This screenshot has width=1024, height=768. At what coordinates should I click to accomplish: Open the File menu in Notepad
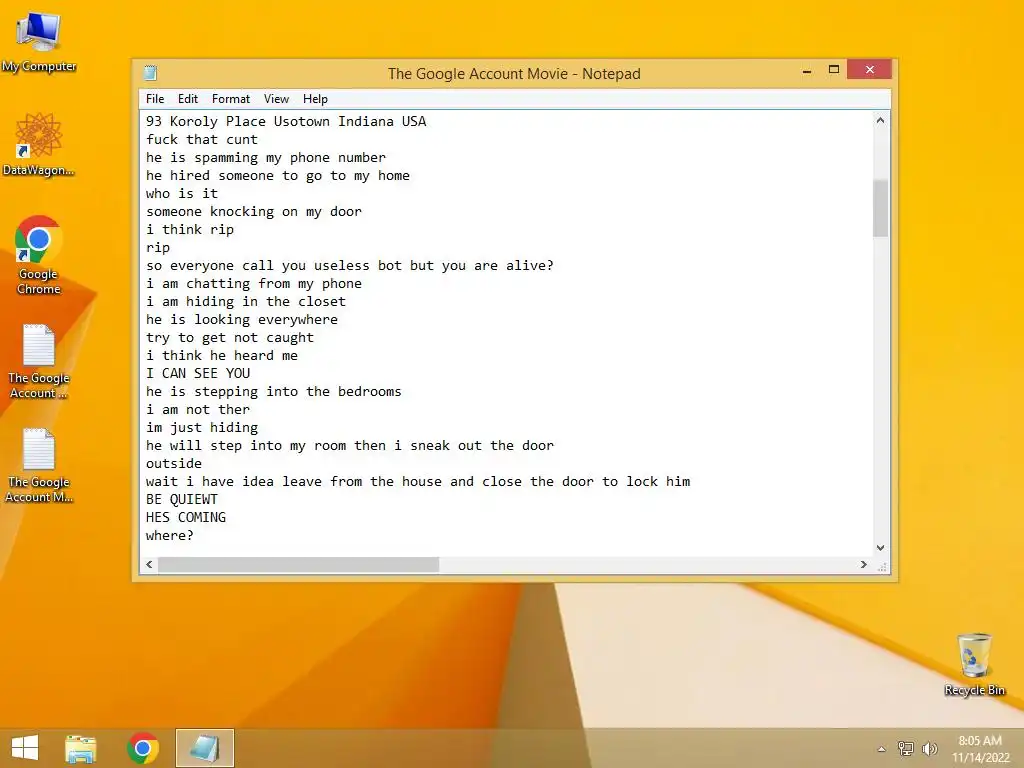click(155, 99)
